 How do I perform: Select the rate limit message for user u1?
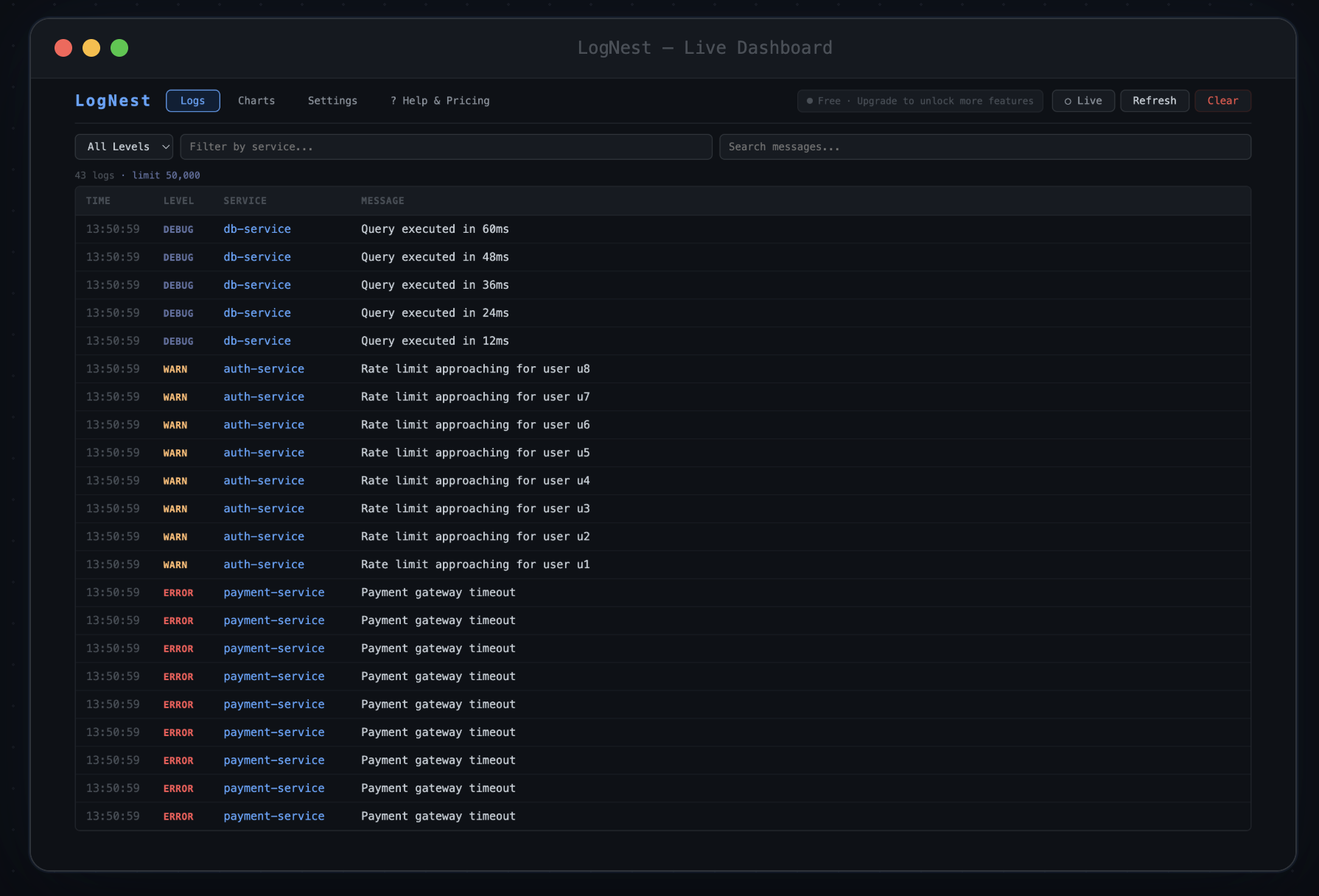coord(475,565)
